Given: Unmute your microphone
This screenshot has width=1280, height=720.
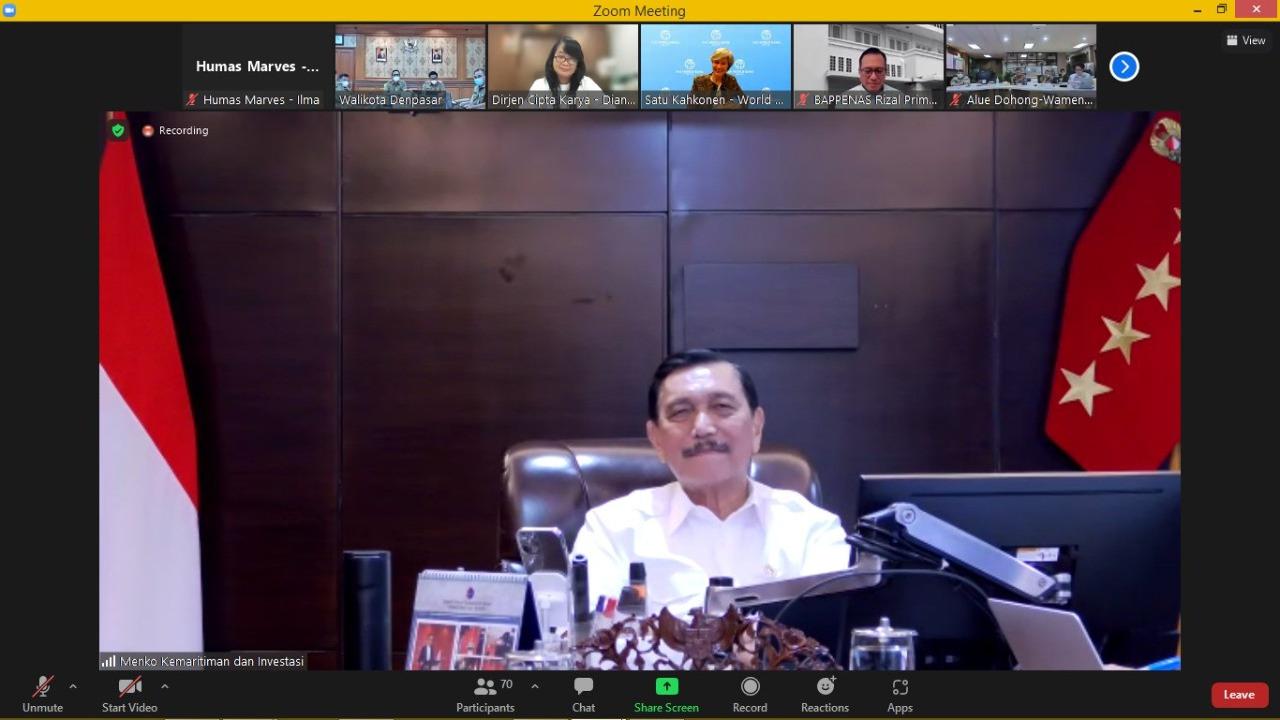Looking at the screenshot, I should 42,693.
